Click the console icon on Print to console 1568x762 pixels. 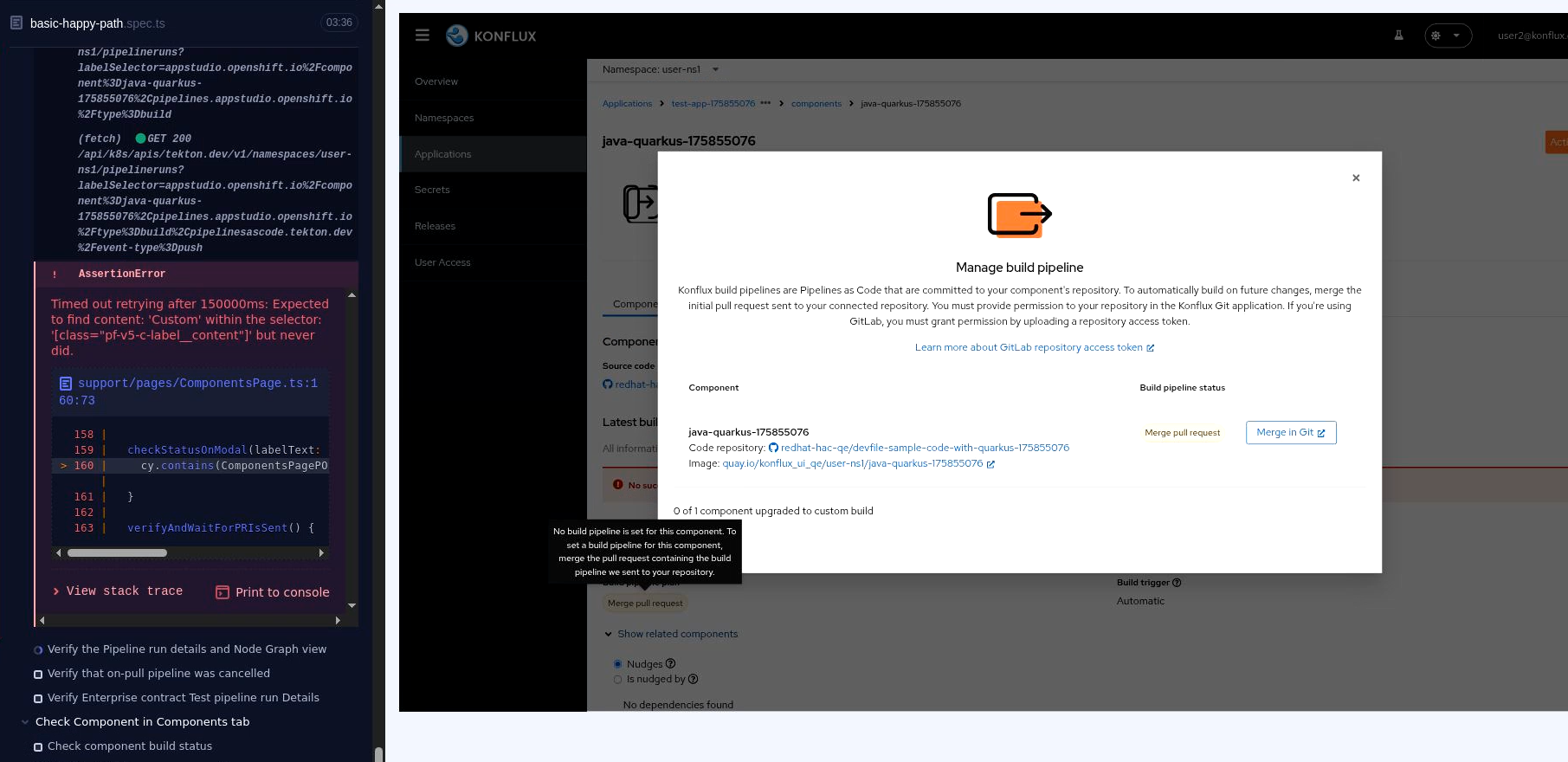(x=223, y=592)
